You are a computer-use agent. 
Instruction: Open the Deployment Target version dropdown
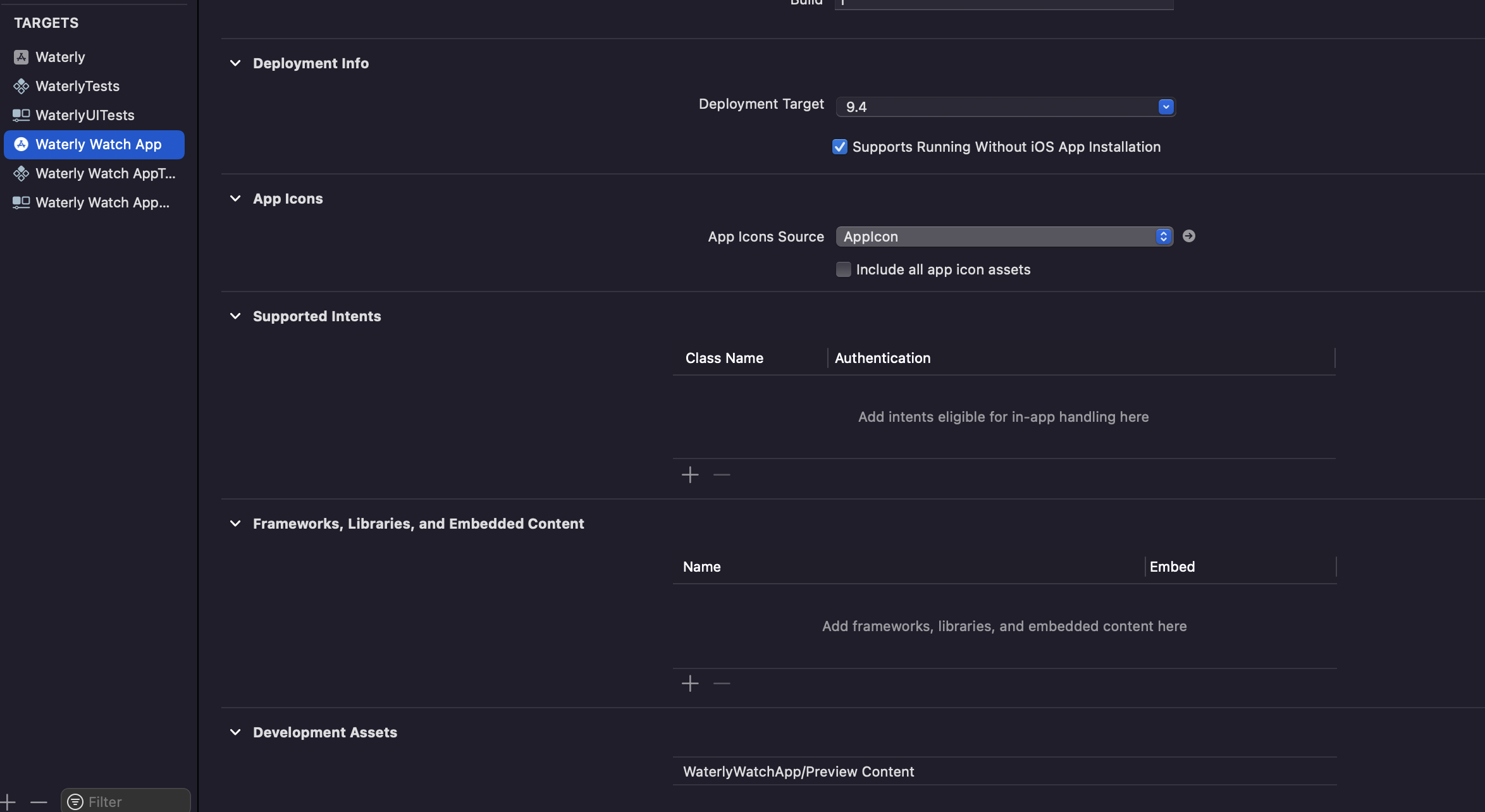(1166, 107)
